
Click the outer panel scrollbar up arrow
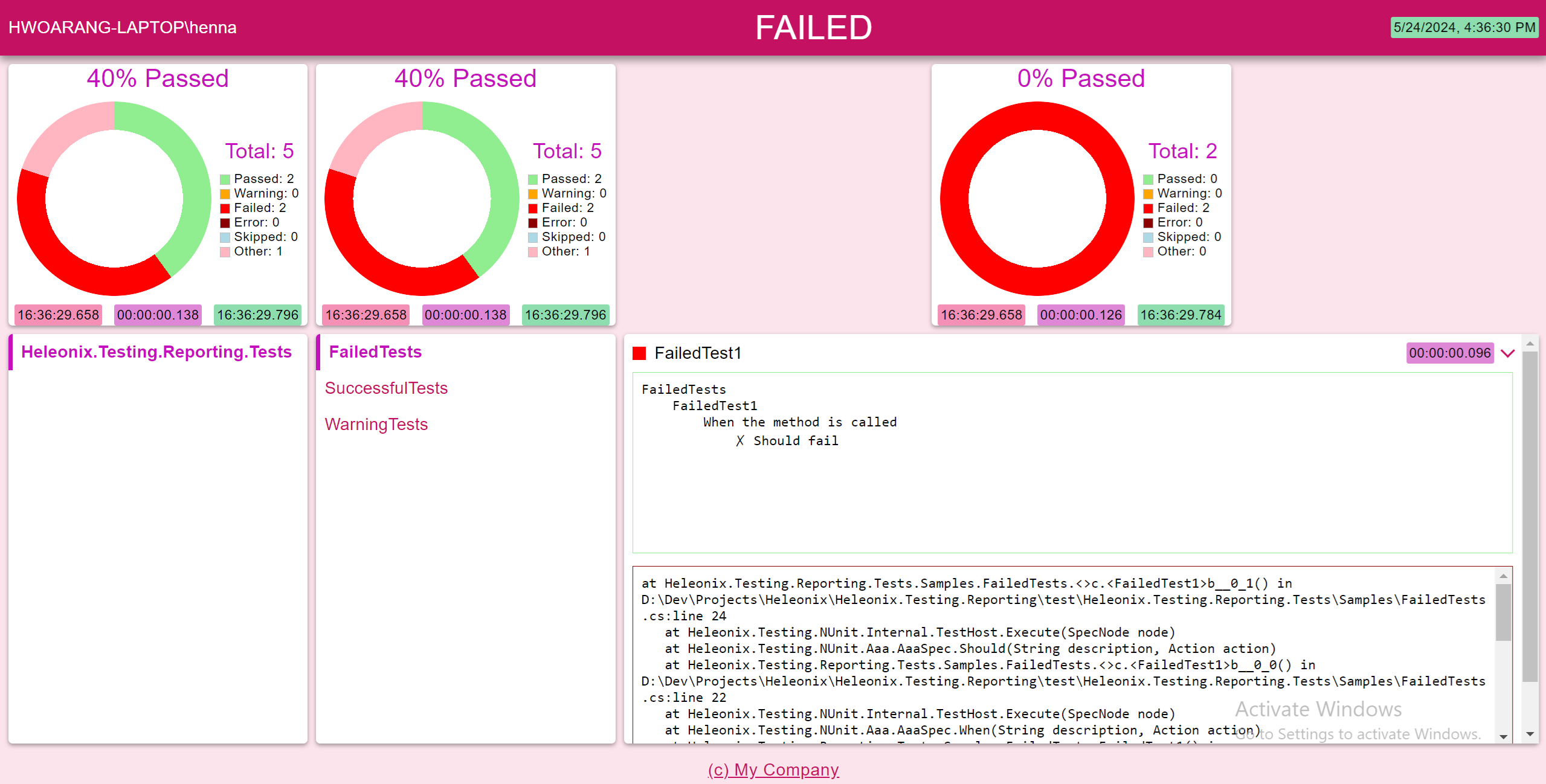(x=1530, y=344)
